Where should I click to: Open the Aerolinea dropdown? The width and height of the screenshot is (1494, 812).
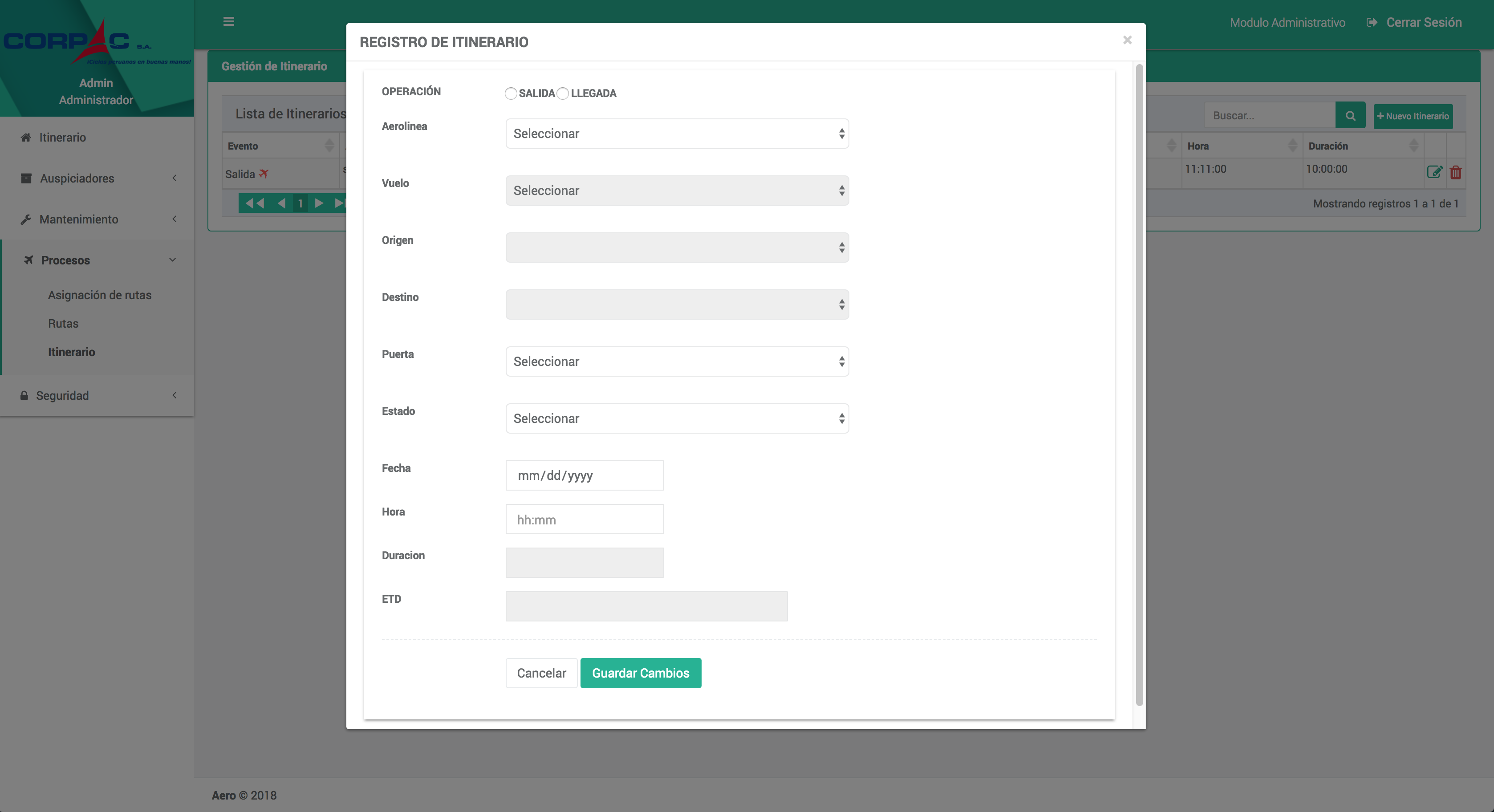677,134
